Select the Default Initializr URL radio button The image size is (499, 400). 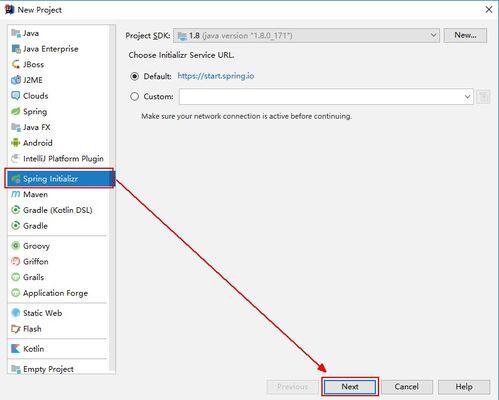(x=134, y=76)
